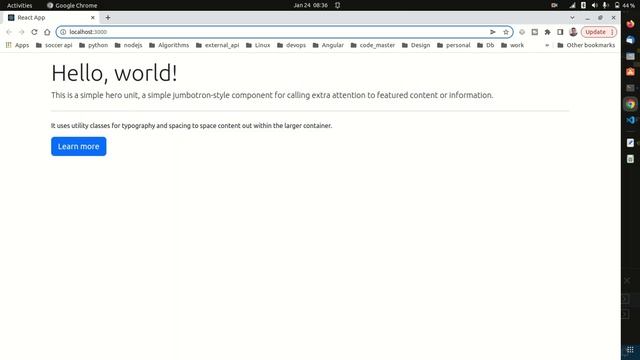Open the personal bookmark folder

click(453, 45)
